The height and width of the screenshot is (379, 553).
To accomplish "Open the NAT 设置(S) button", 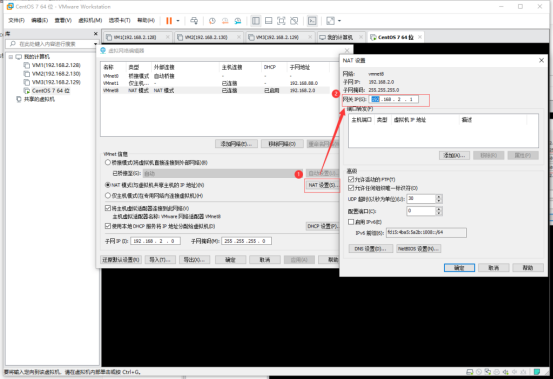I will tap(322, 185).
